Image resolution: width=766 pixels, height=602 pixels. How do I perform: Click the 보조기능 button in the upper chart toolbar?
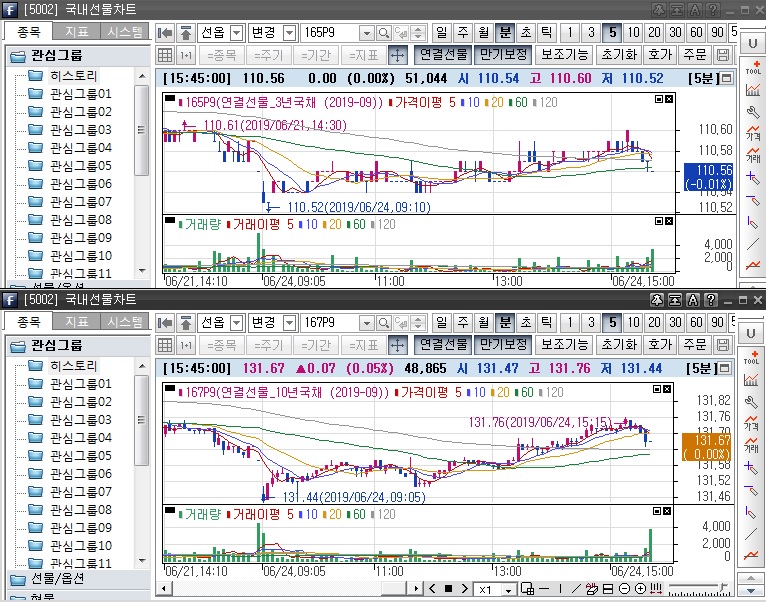565,55
